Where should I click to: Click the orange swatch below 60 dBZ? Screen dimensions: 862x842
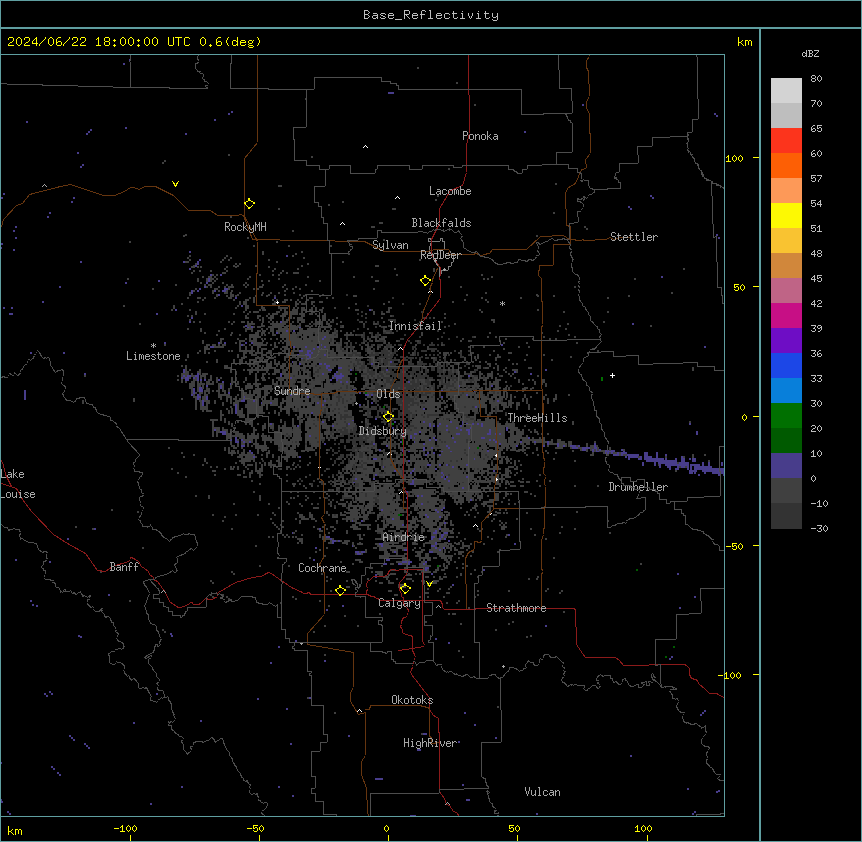(786, 165)
